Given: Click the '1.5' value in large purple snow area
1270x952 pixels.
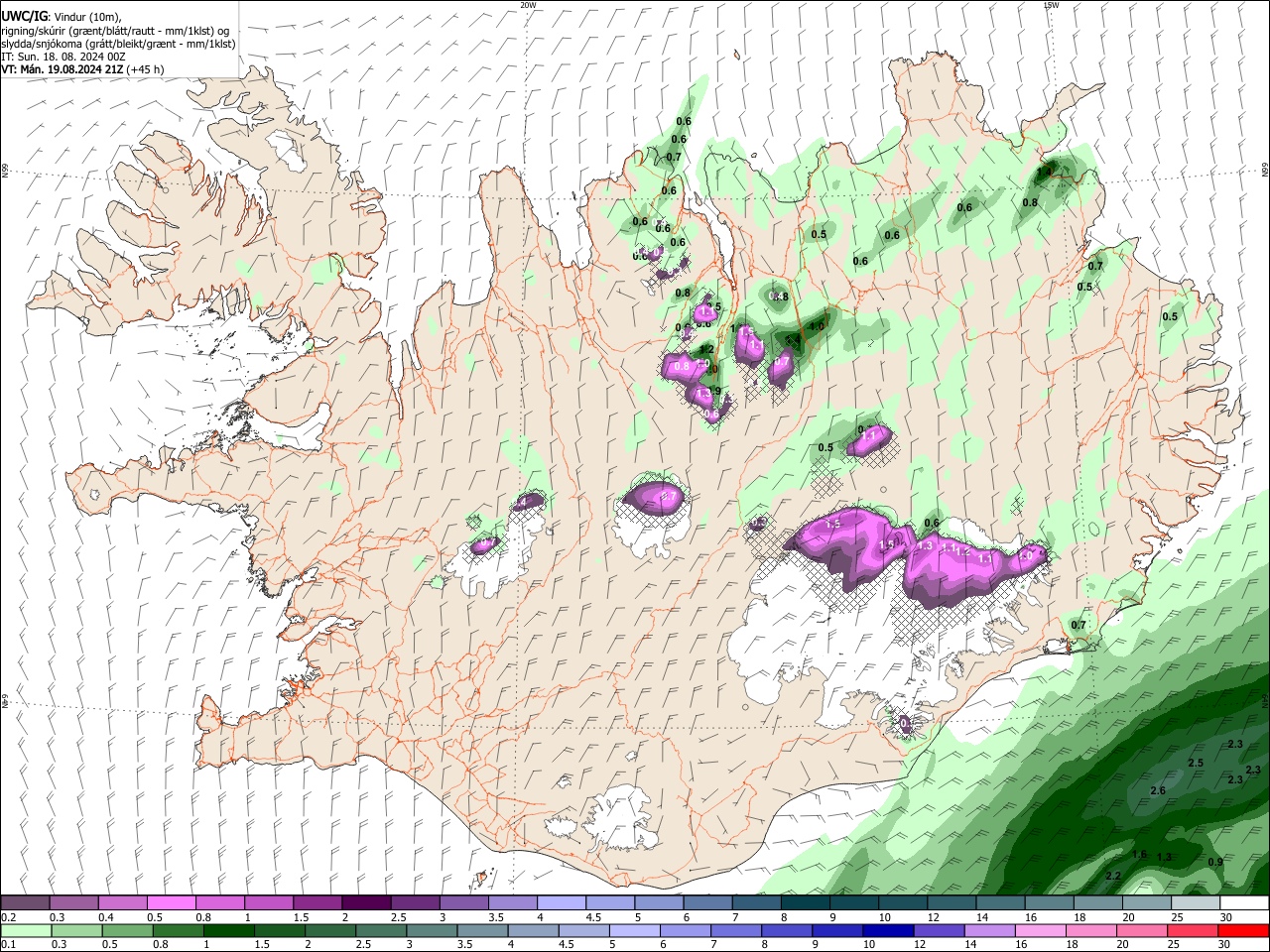Looking at the screenshot, I should tap(833, 523).
